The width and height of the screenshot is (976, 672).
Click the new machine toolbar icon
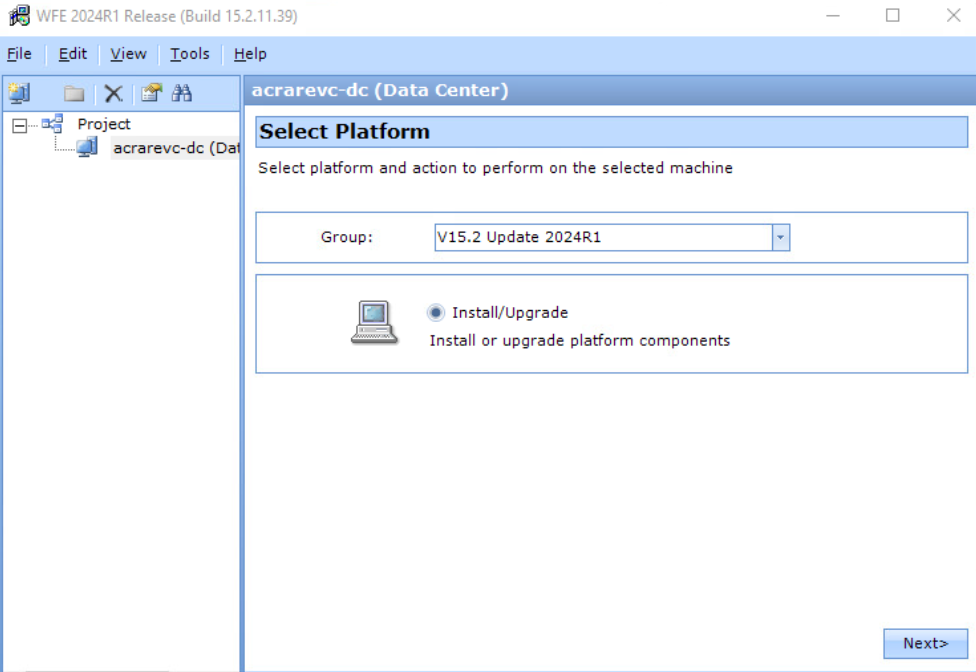[x=19, y=93]
